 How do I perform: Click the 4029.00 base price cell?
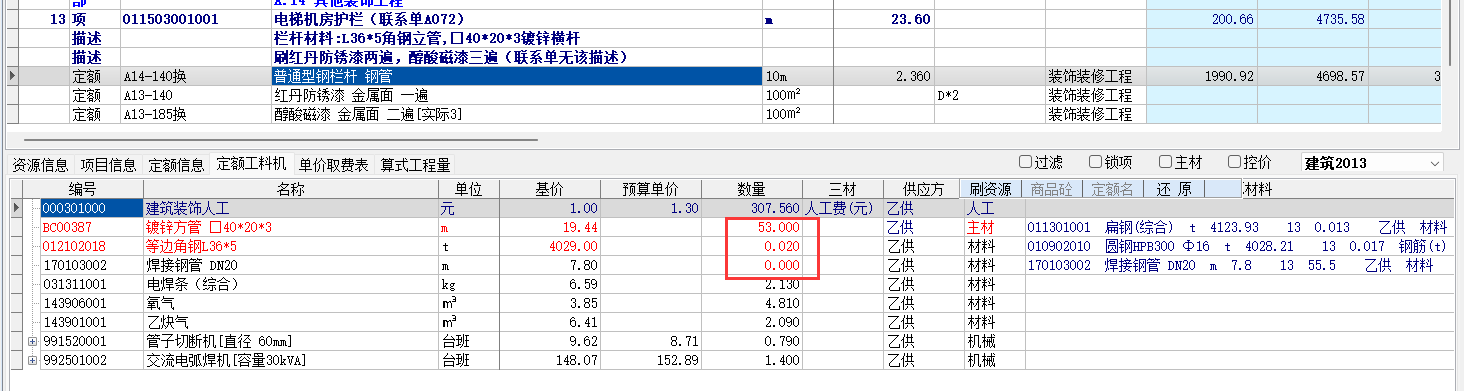549,246
